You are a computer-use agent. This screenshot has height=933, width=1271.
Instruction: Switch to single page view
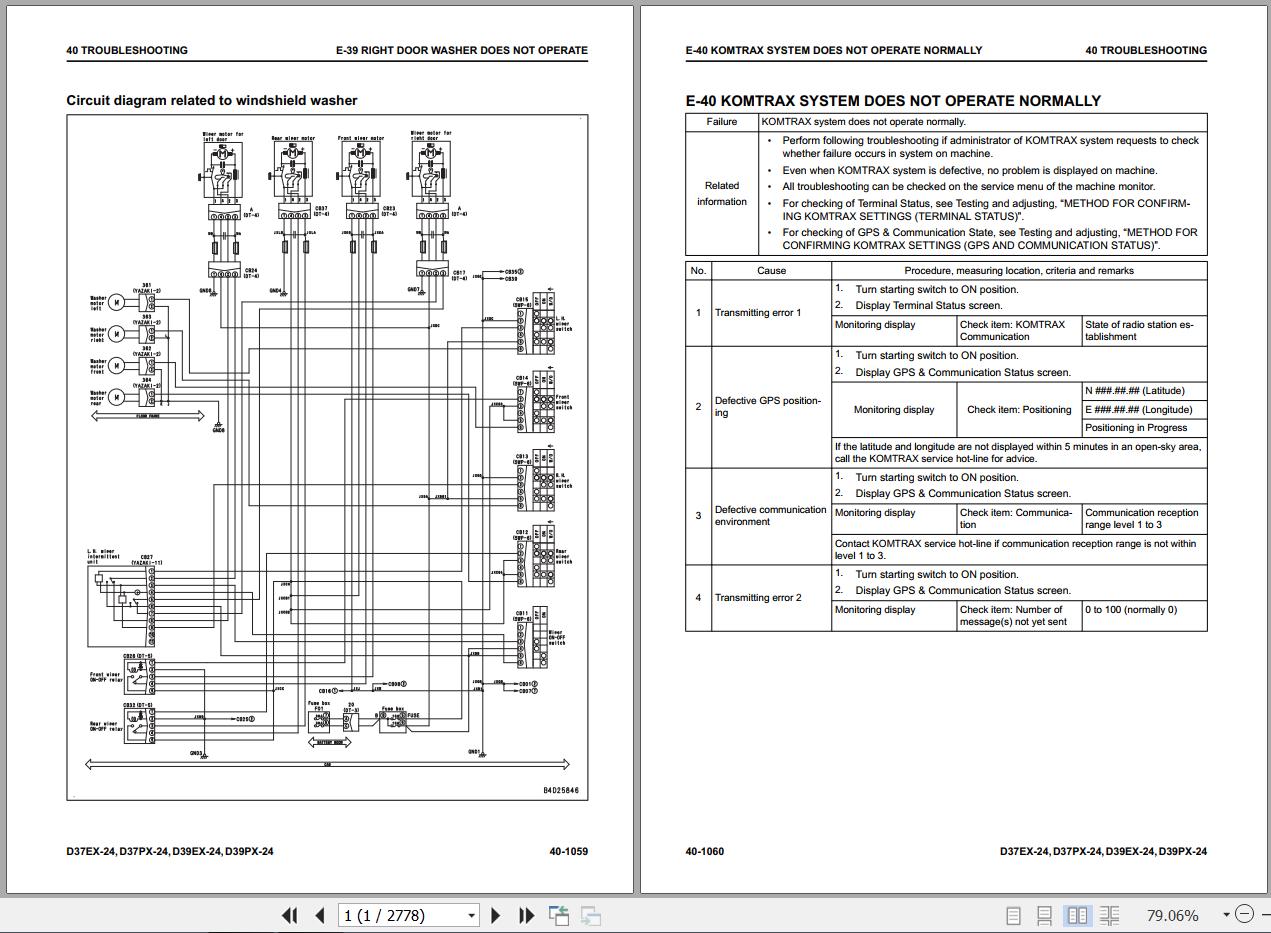pos(1013,915)
